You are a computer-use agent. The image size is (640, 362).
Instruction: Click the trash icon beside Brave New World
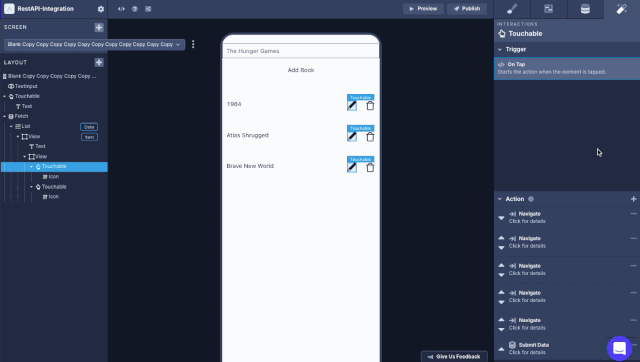point(370,167)
